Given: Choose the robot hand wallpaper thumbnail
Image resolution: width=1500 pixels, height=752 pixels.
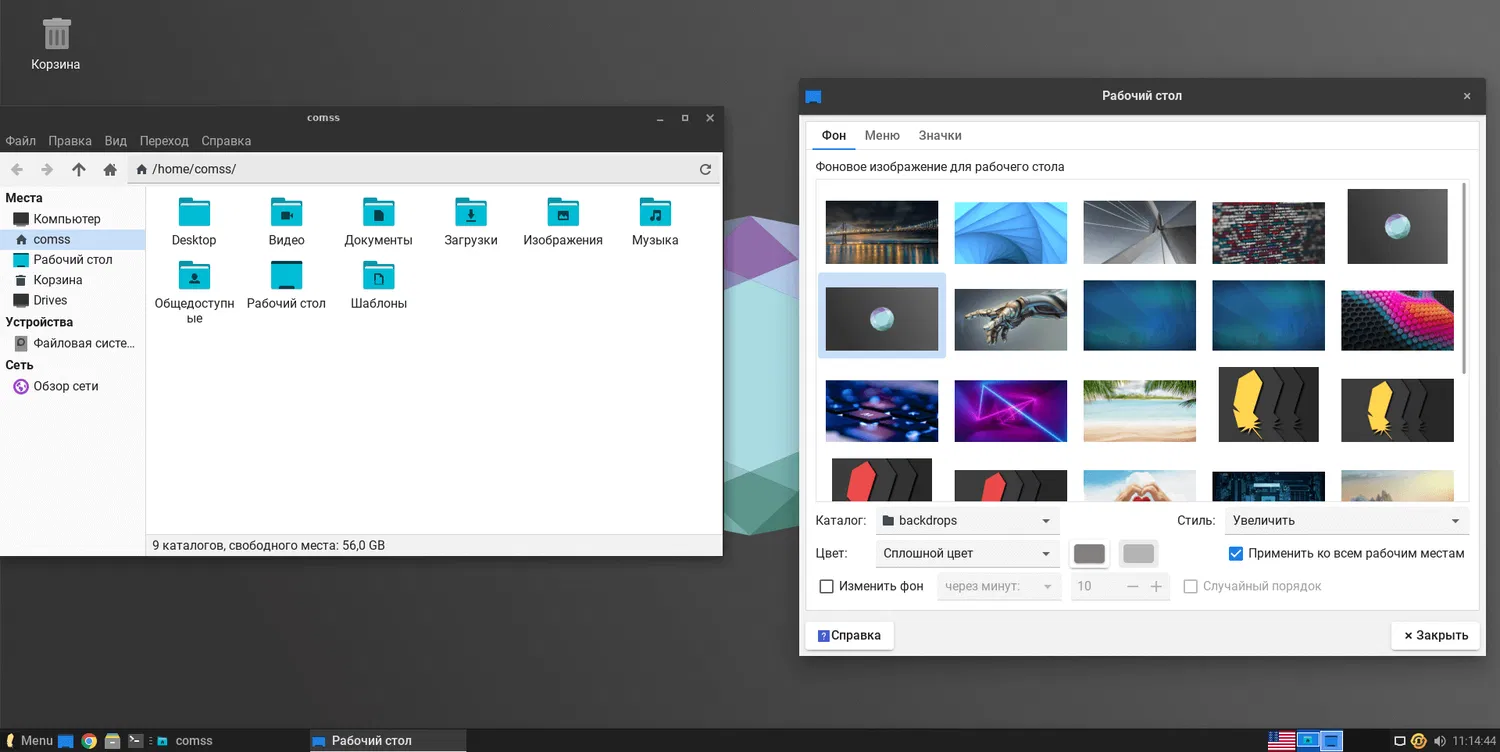Looking at the screenshot, I should tap(1011, 320).
